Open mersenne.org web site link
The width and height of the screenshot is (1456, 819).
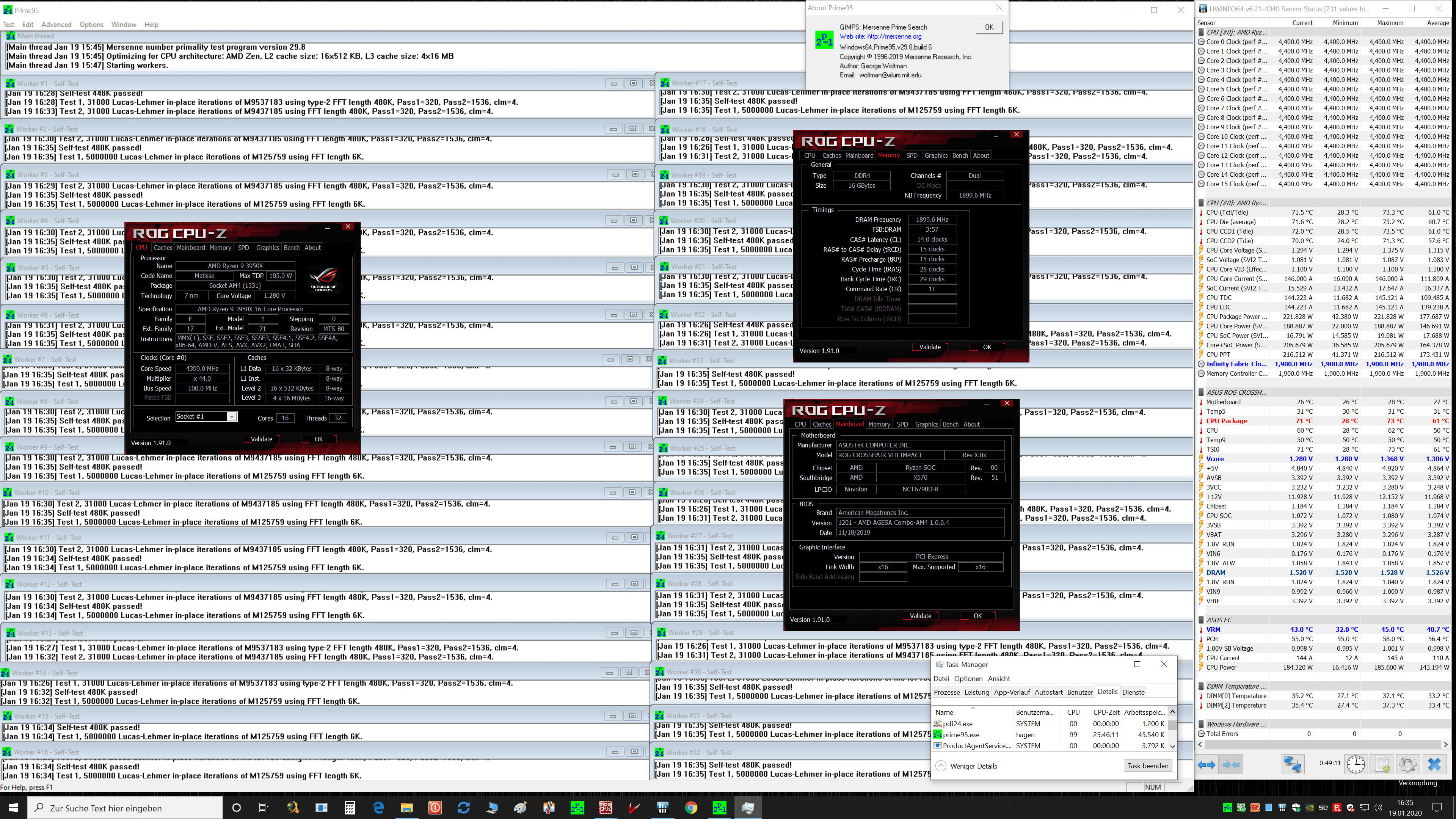click(880, 36)
